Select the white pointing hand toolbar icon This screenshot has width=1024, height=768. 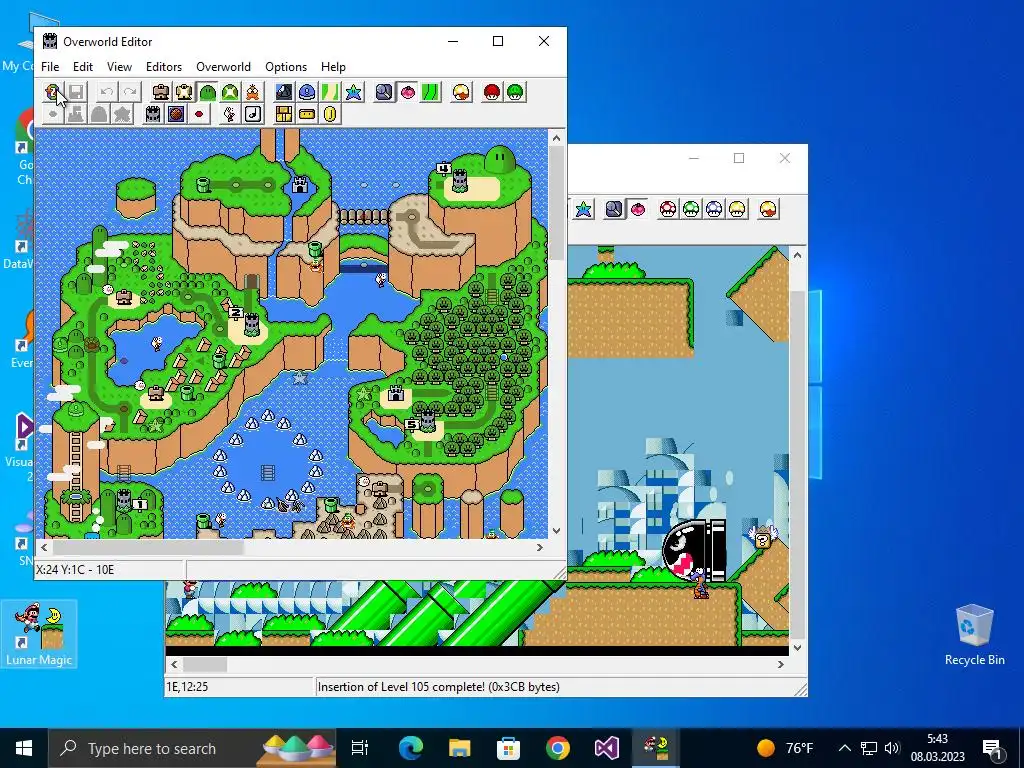(230, 114)
